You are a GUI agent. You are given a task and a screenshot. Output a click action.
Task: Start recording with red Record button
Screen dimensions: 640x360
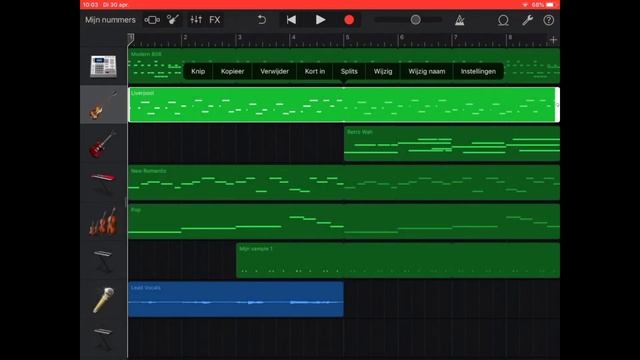pyautogui.click(x=349, y=20)
